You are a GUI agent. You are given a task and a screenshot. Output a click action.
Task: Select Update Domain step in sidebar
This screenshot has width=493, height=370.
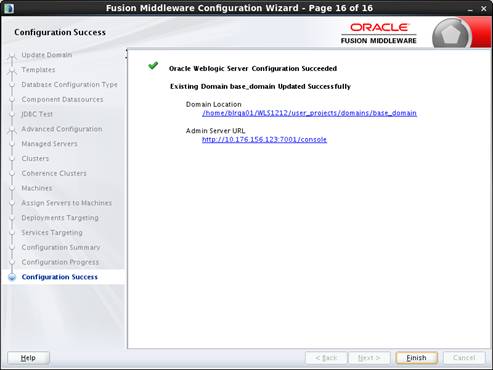coord(47,55)
